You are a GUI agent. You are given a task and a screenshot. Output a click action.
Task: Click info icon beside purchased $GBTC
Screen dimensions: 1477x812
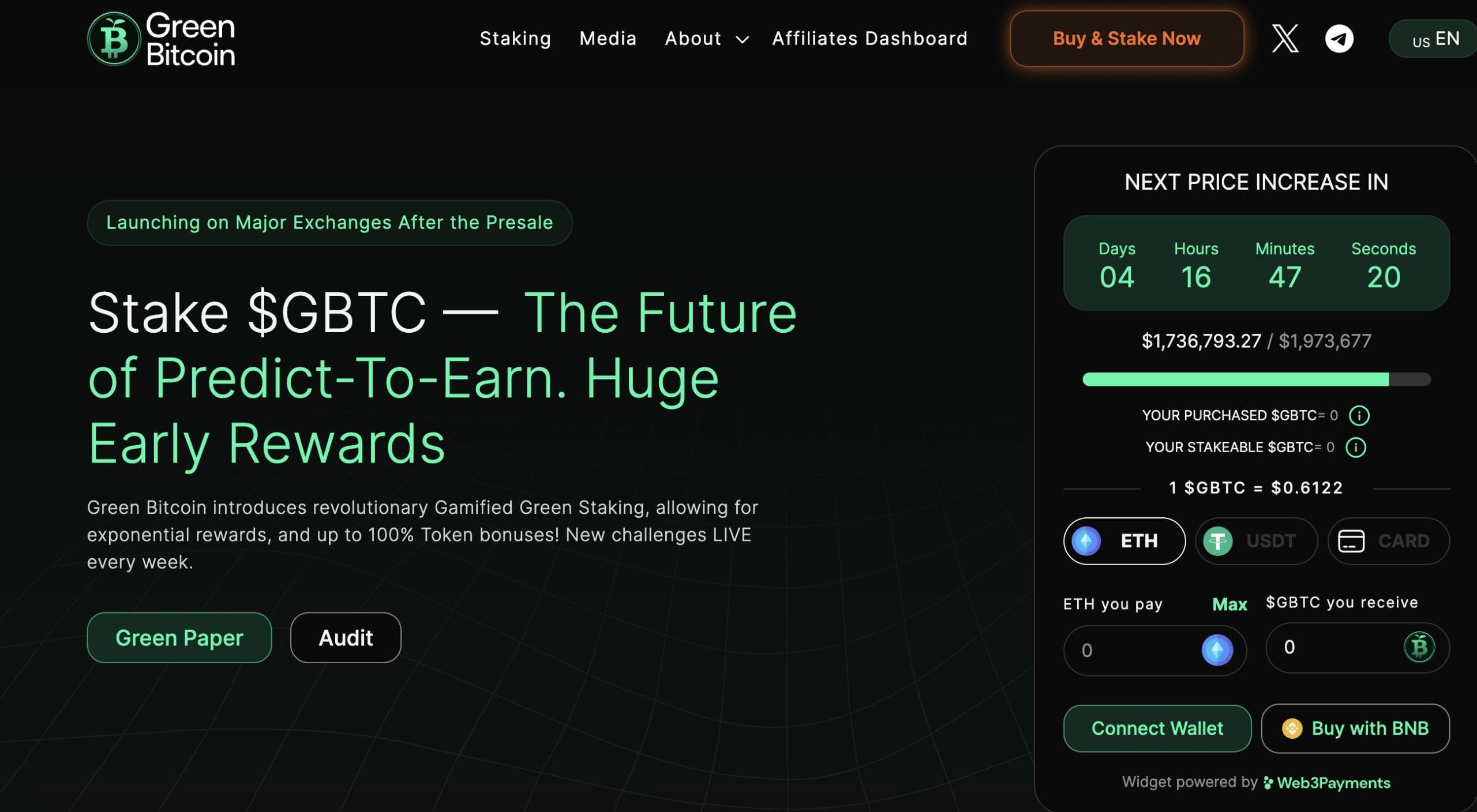(1359, 415)
